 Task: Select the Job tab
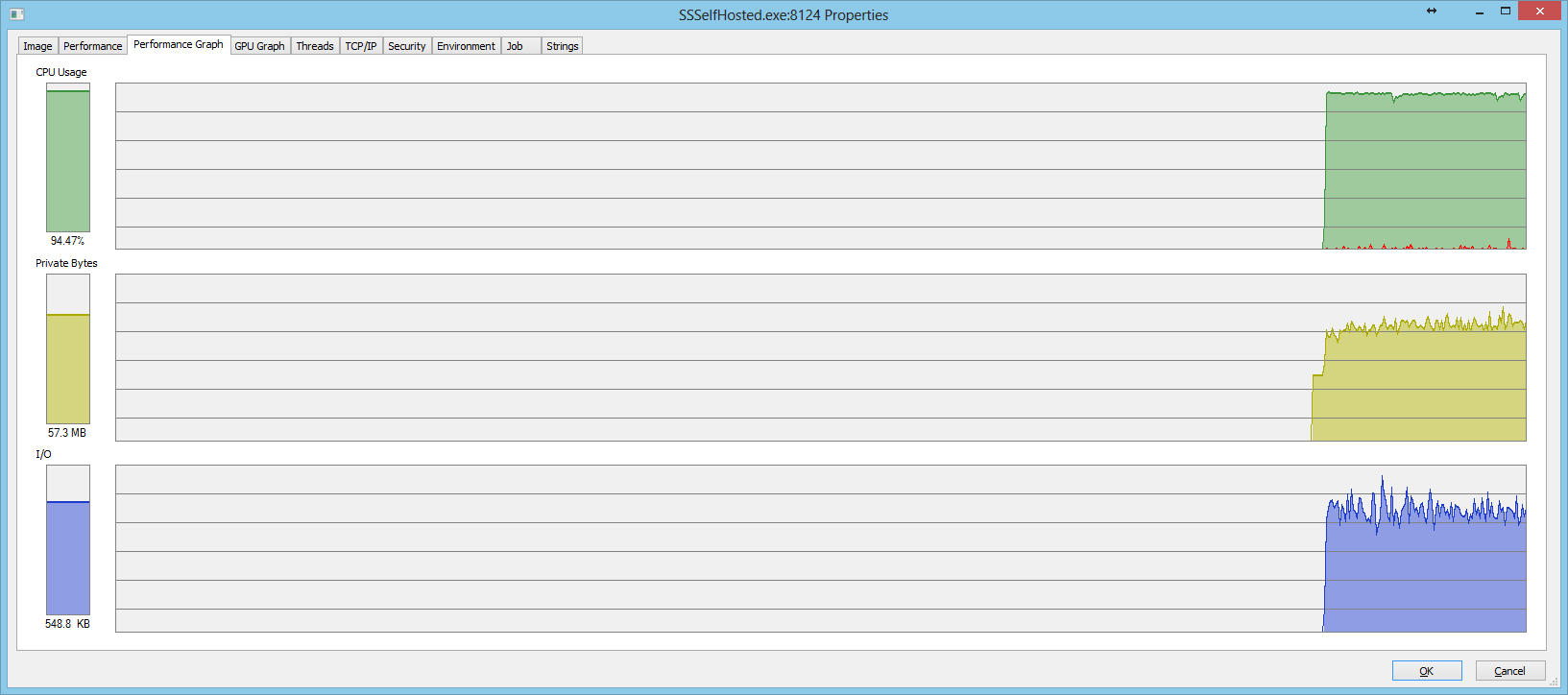[516, 46]
